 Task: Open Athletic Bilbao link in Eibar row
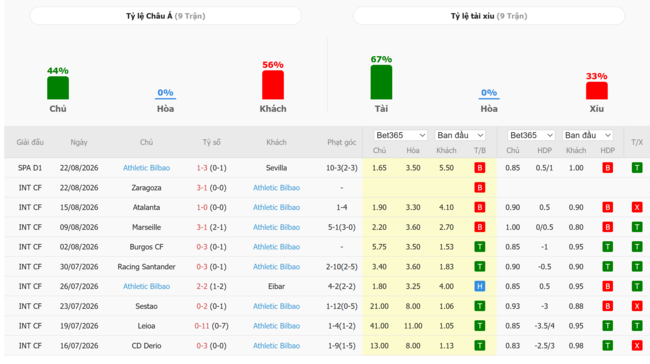click(146, 286)
